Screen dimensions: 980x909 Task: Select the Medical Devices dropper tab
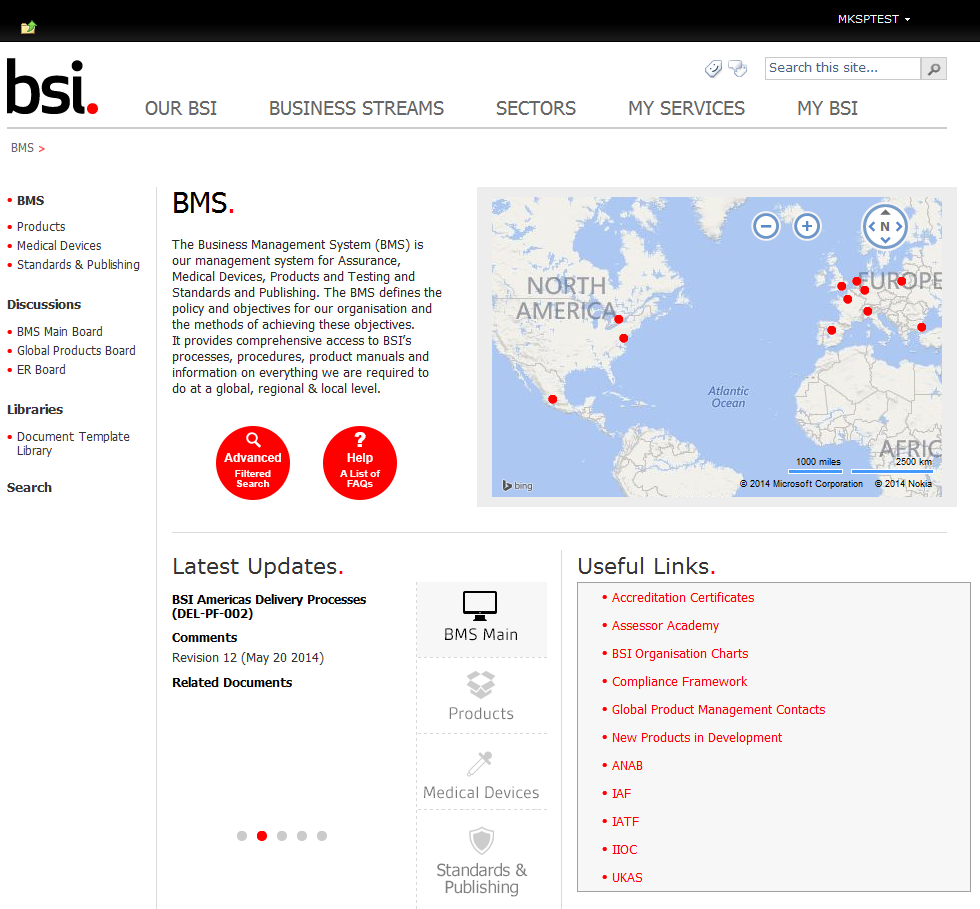pos(481,773)
